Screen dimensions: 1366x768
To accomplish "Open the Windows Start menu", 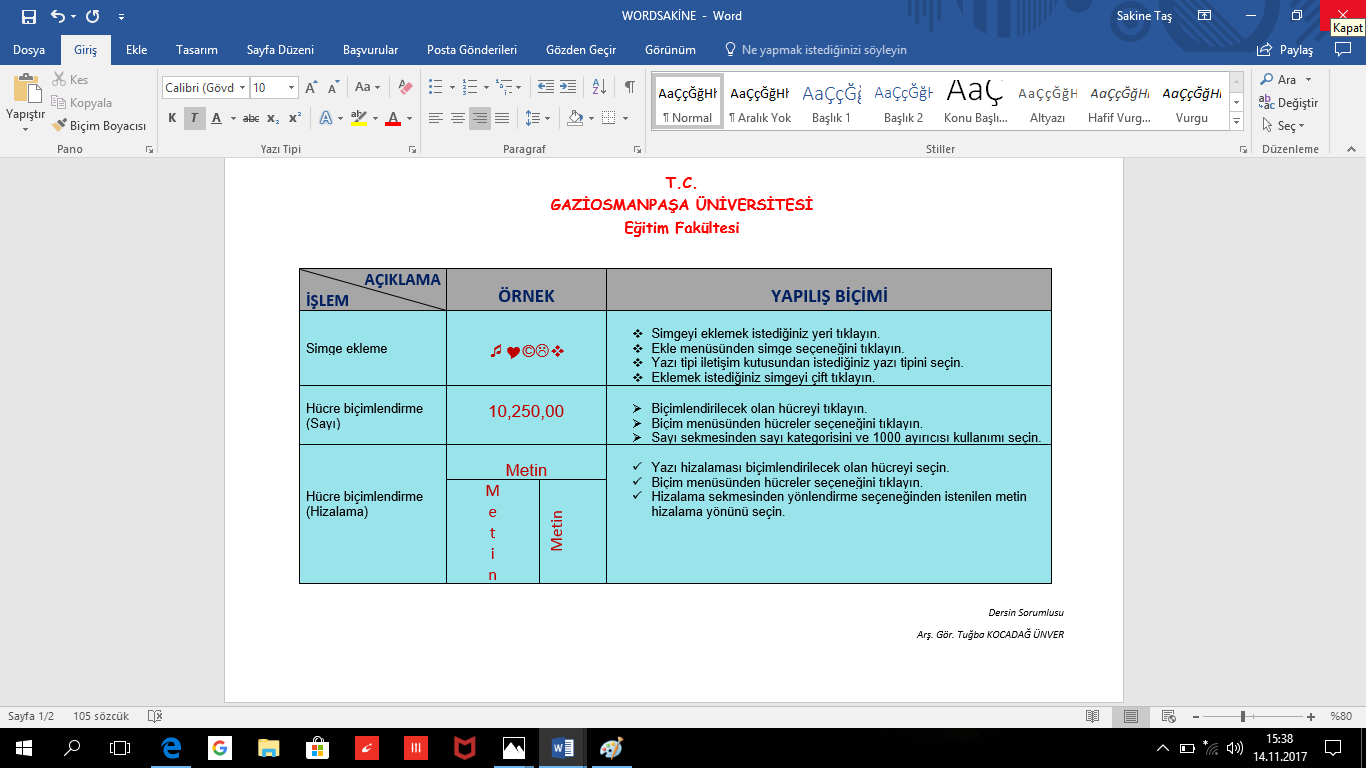I will coord(24,747).
